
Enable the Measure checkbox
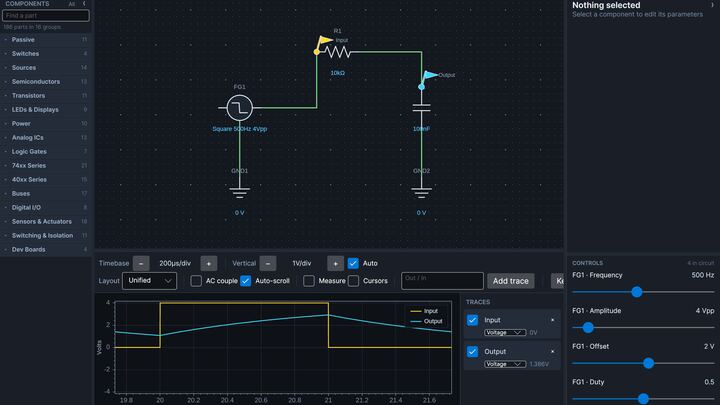point(309,281)
